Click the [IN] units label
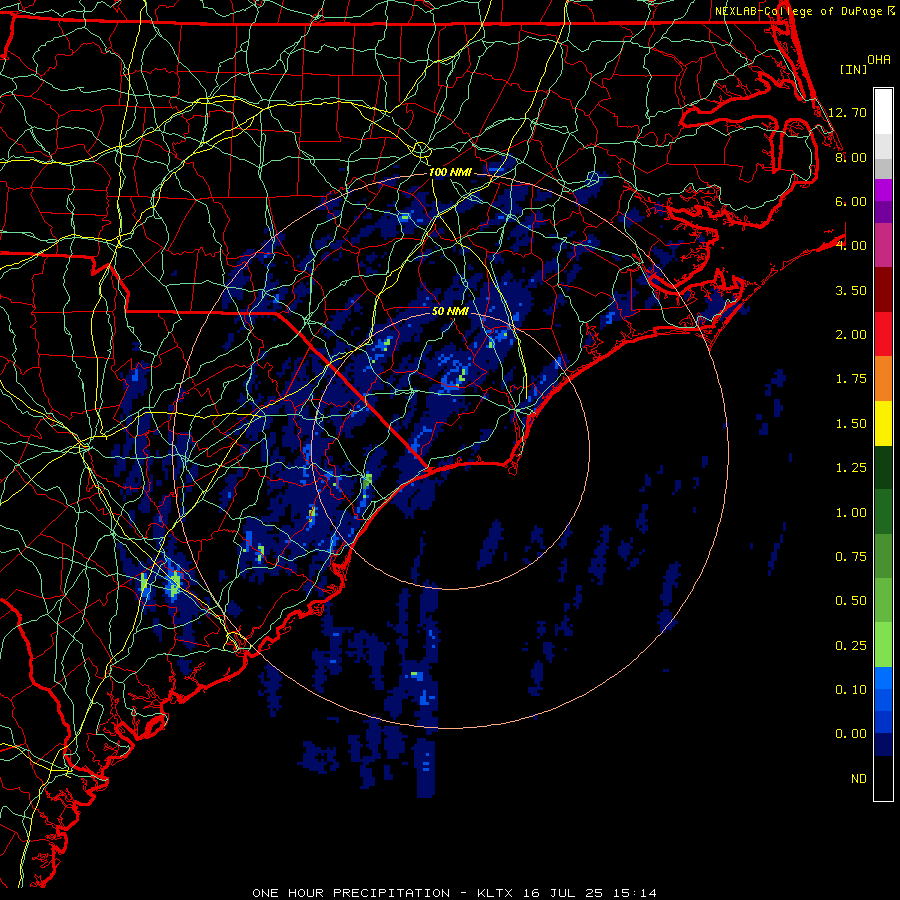The width and height of the screenshot is (900, 900). (853, 69)
